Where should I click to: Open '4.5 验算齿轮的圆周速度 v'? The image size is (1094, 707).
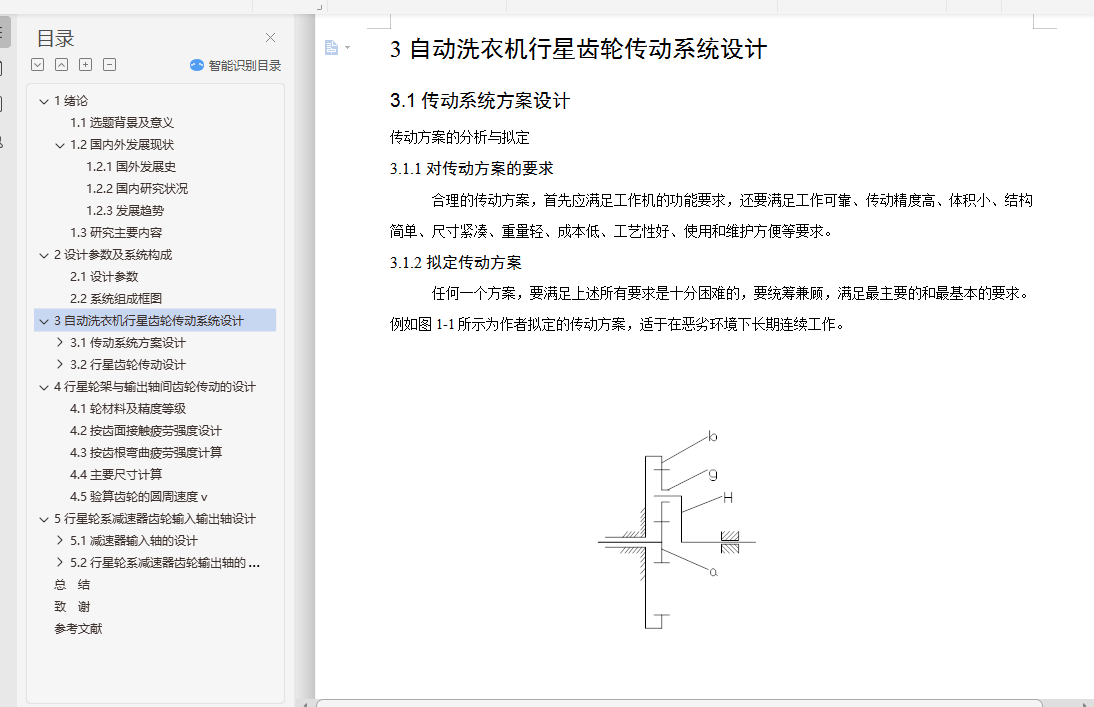139,496
